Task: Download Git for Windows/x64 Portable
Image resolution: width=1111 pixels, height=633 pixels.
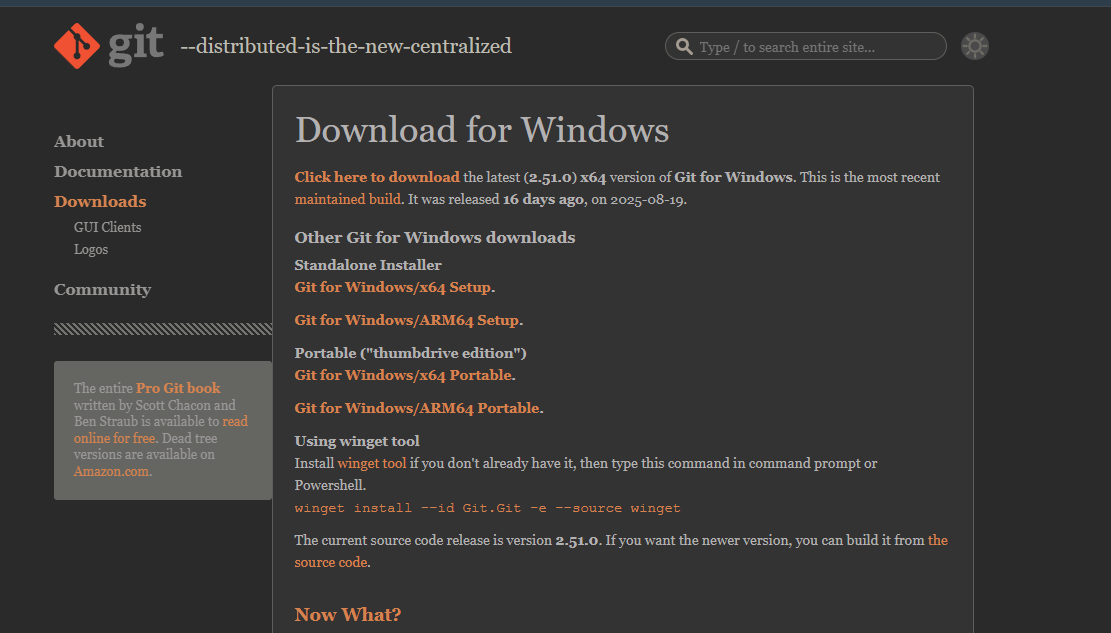Action: point(403,375)
